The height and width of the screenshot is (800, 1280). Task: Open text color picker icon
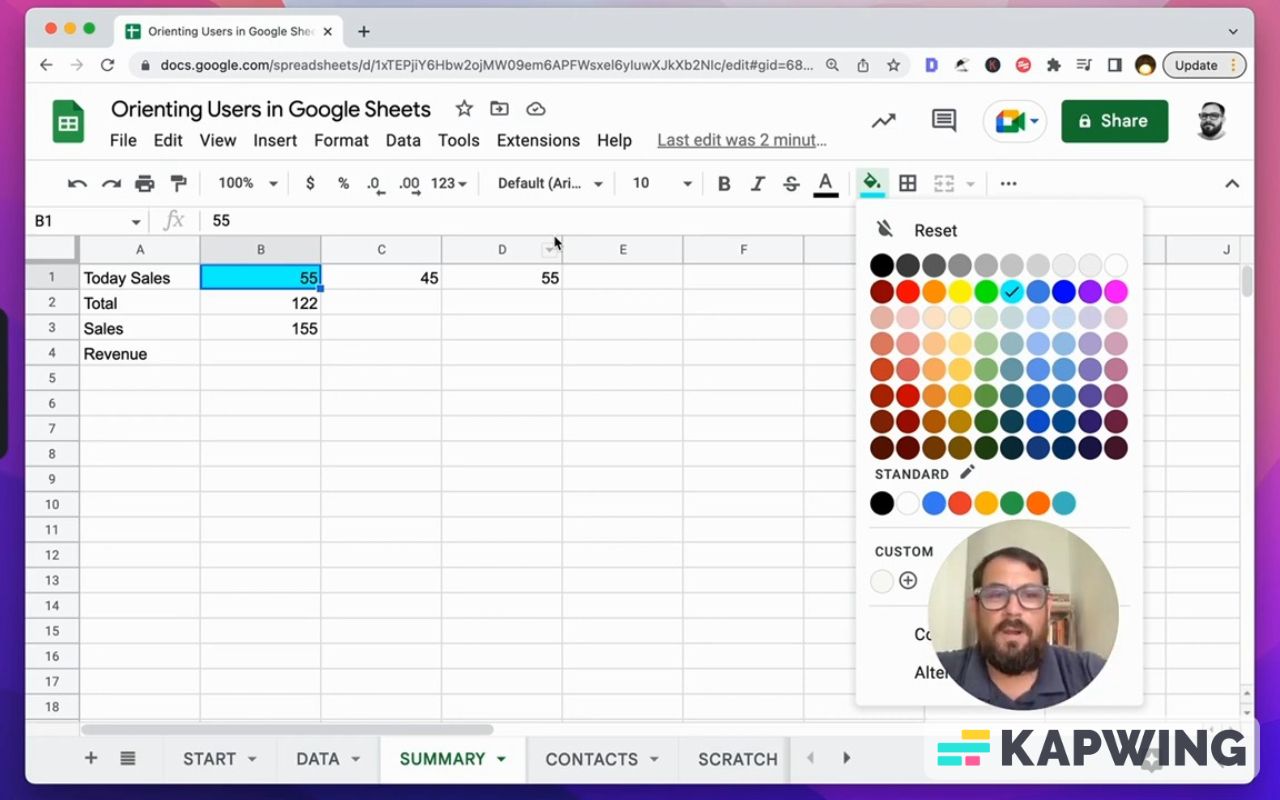825,184
